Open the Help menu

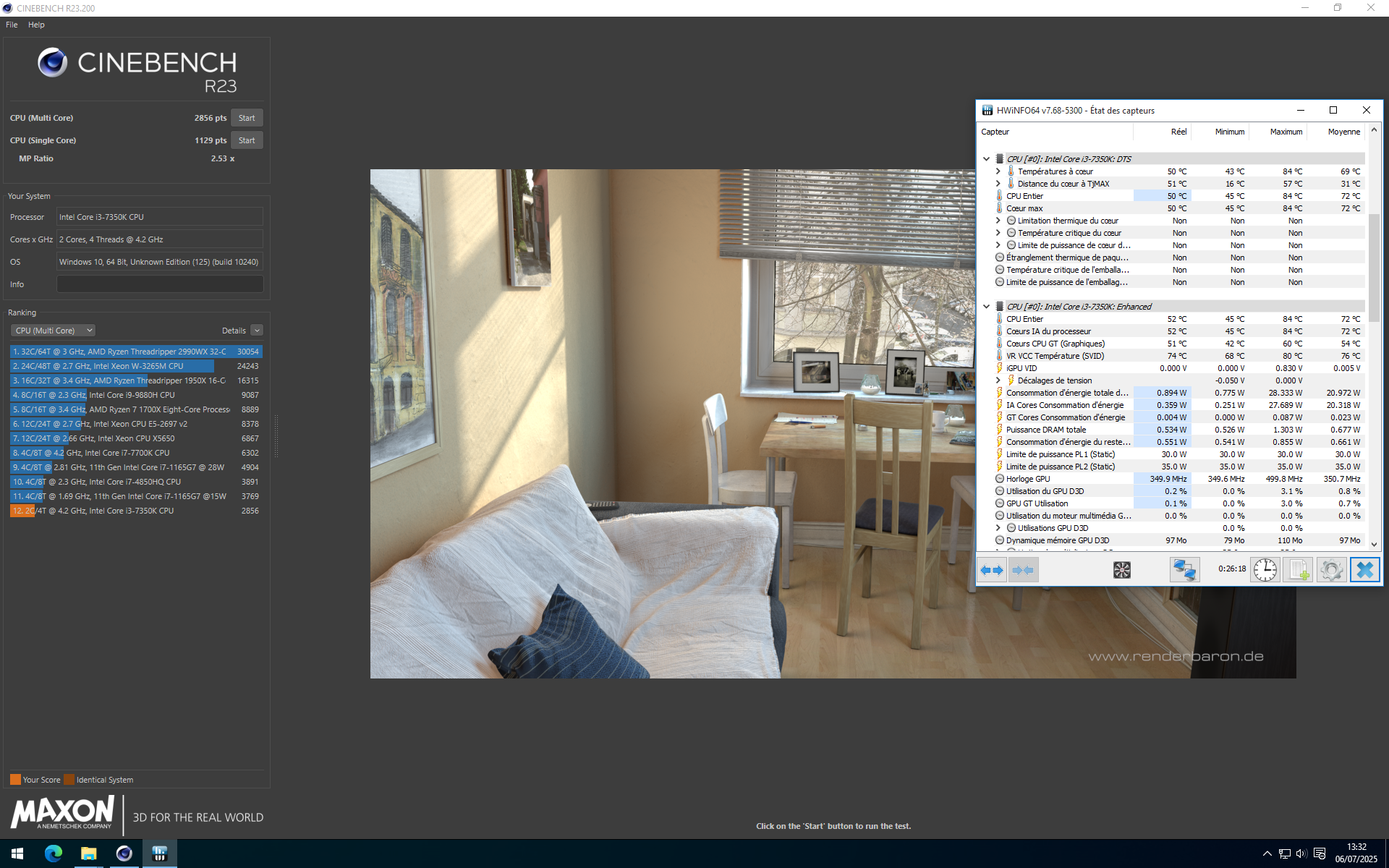point(36,25)
